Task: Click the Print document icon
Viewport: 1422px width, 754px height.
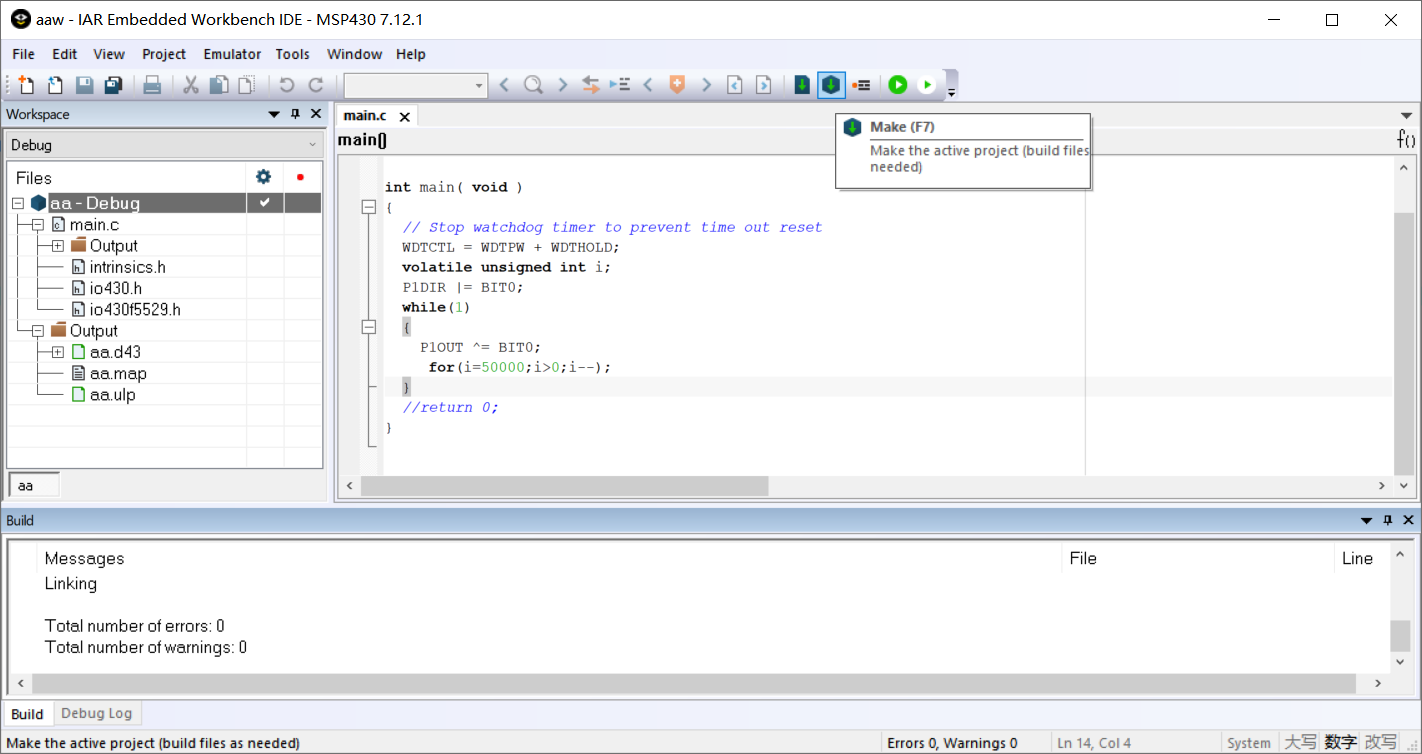Action: tap(152, 85)
